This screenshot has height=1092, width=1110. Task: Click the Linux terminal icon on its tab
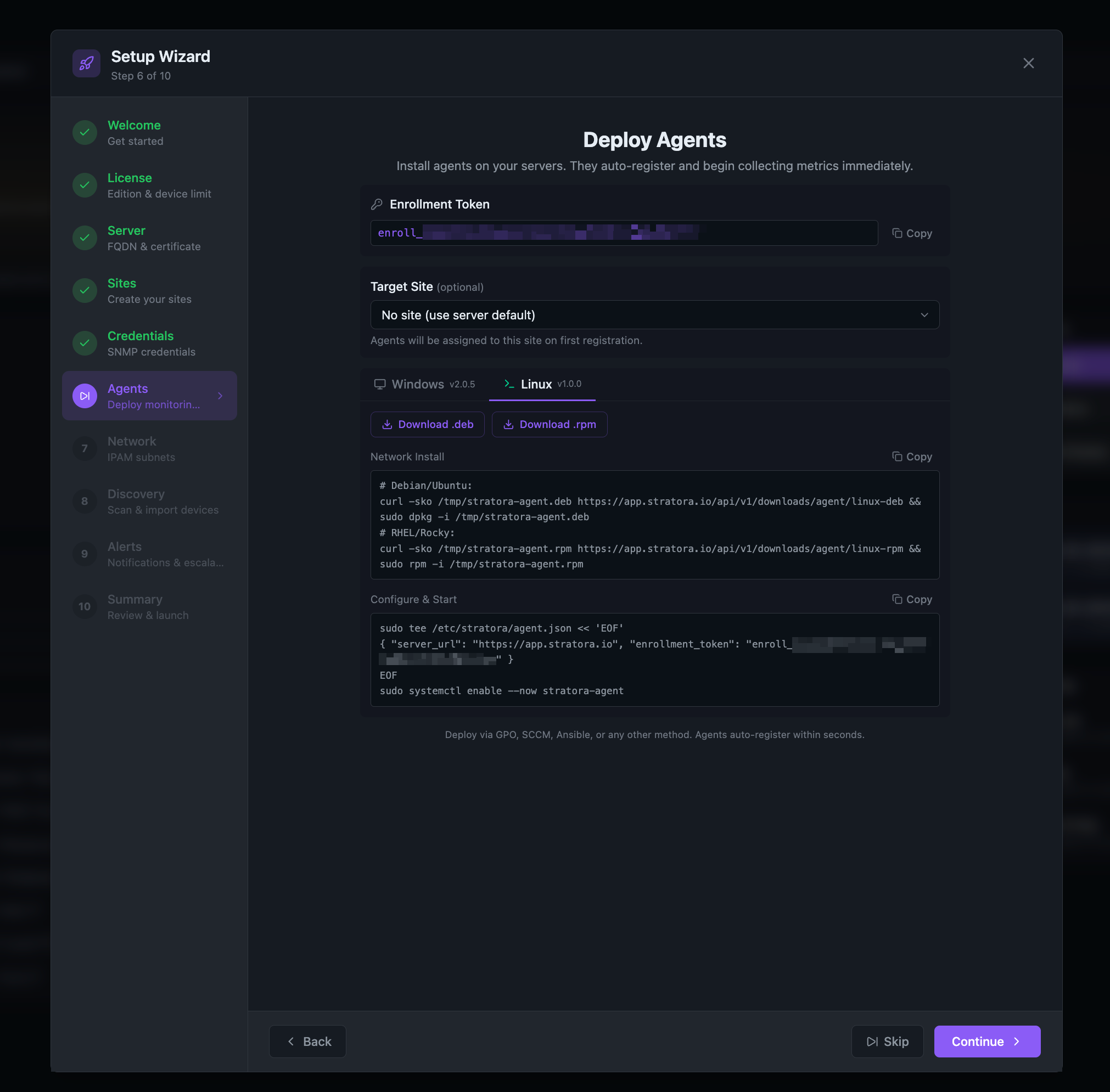[507, 384]
